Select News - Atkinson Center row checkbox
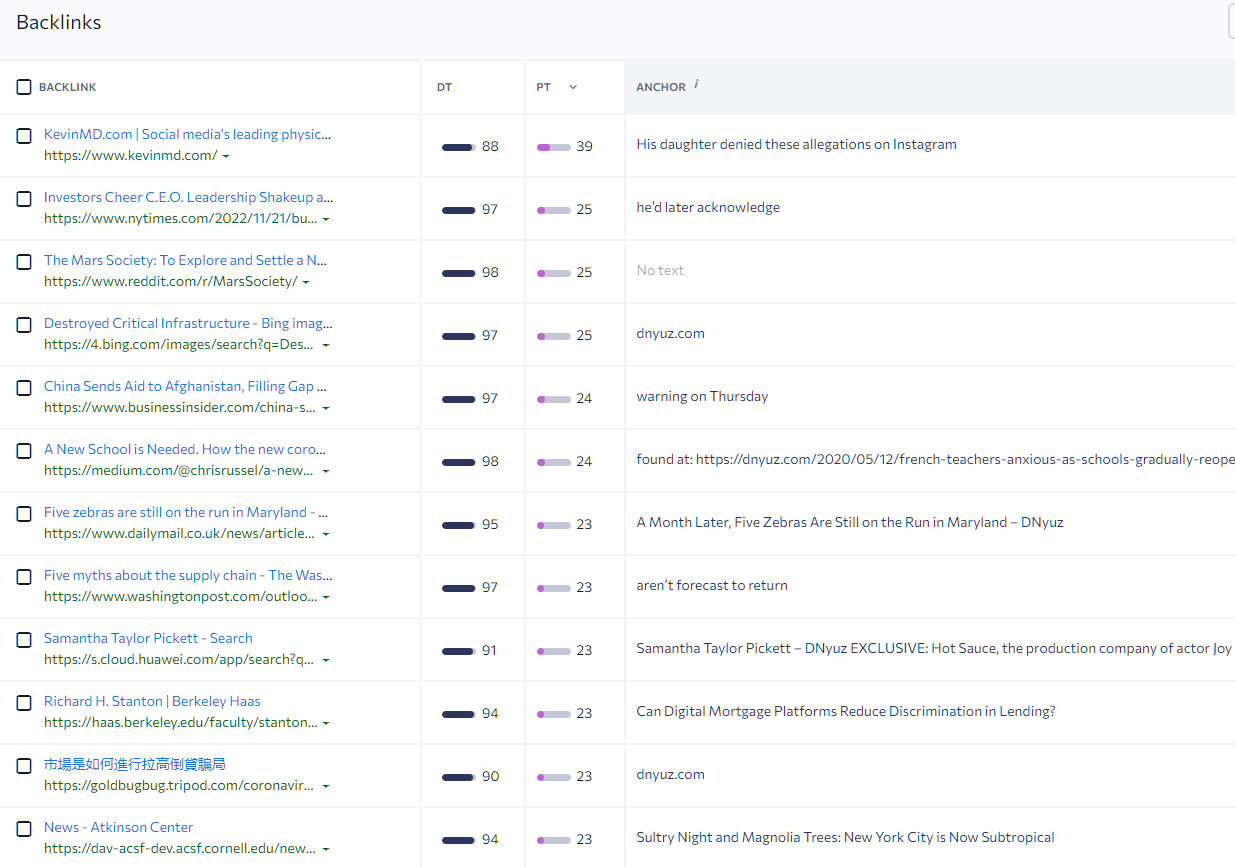This screenshot has height=867, width=1235. point(24,829)
